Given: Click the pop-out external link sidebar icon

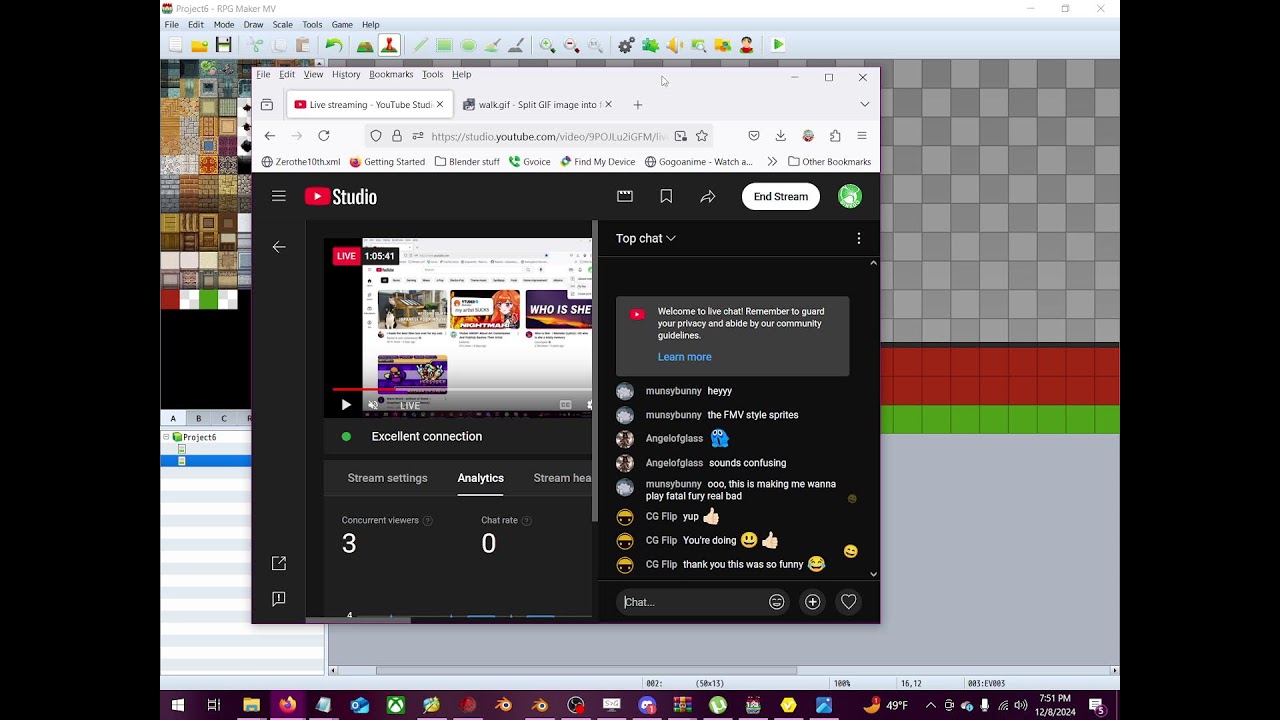Looking at the screenshot, I should 279,564.
